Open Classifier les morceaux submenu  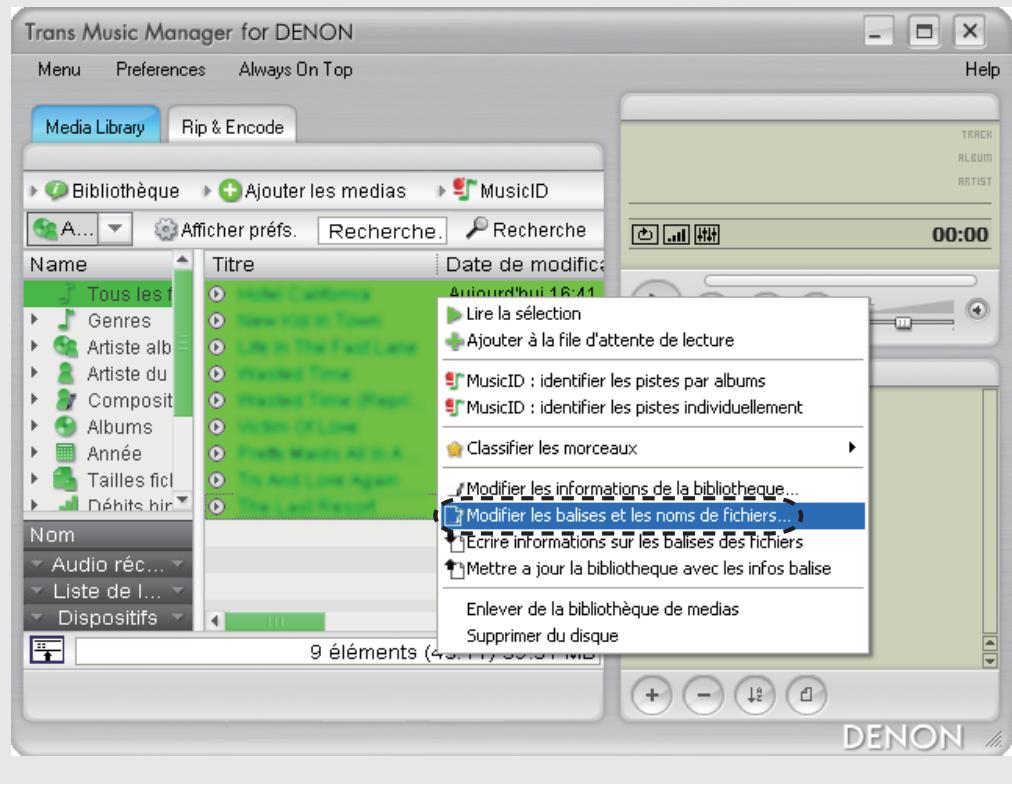coord(653,448)
